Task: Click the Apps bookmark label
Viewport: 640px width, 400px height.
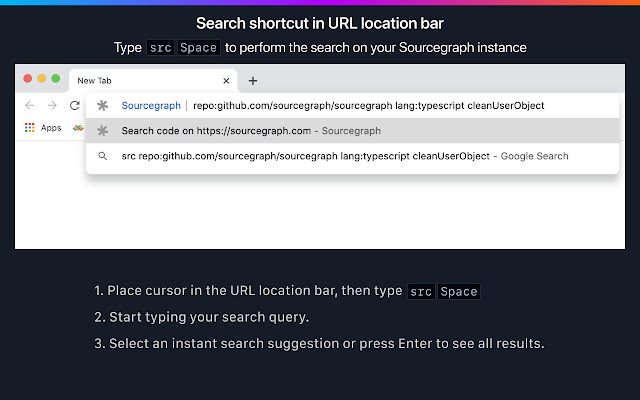Action: [51, 128]
